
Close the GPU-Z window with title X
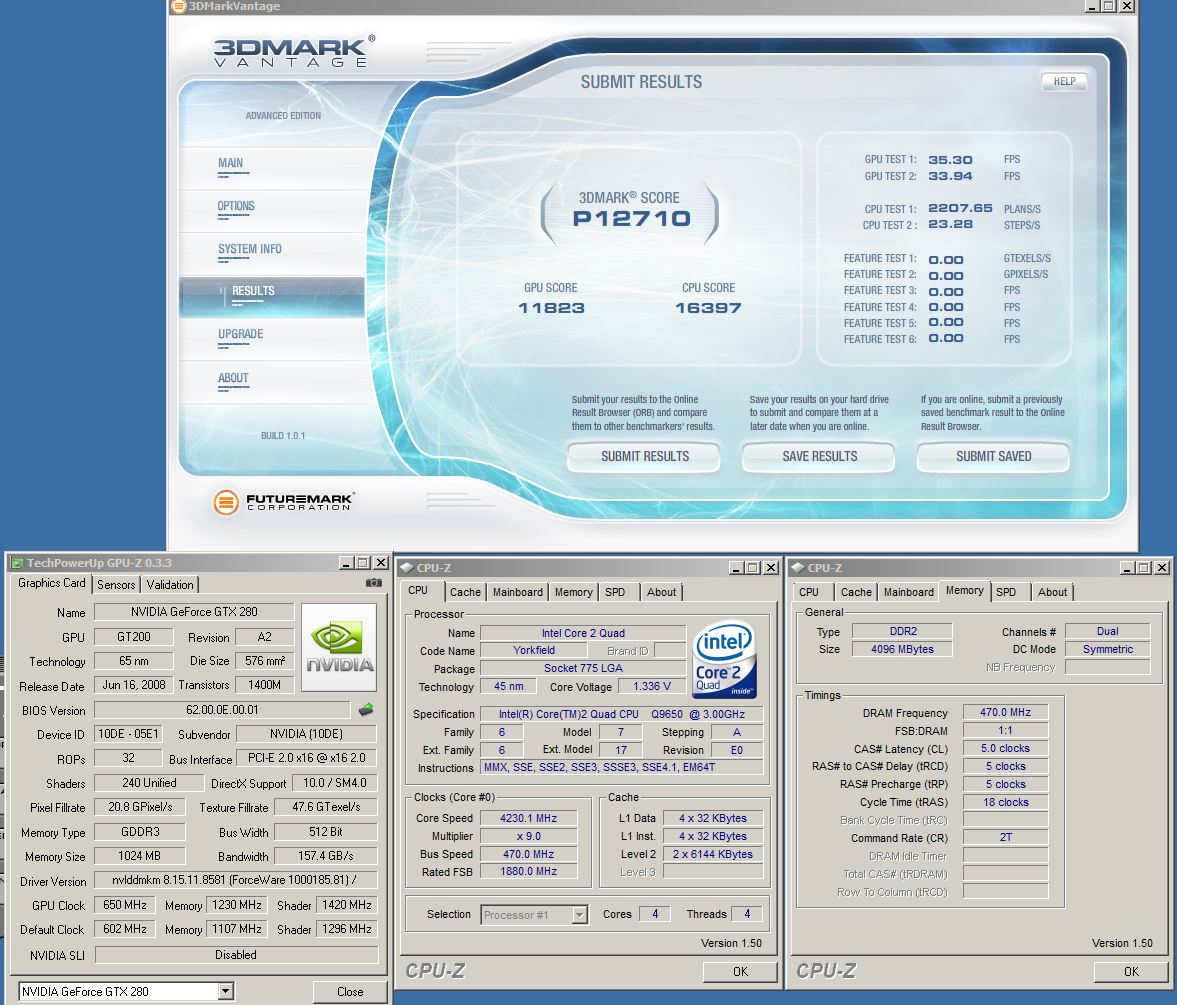[x=381, y=563]
